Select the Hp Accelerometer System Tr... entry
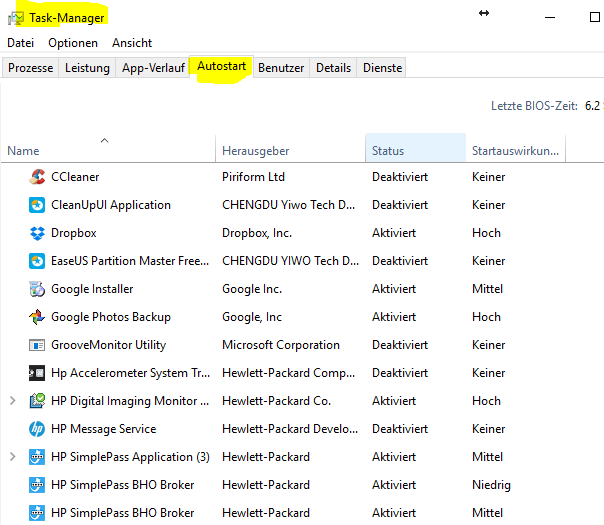604x525 pixels. pyautogui.click(x=130, y=373)
